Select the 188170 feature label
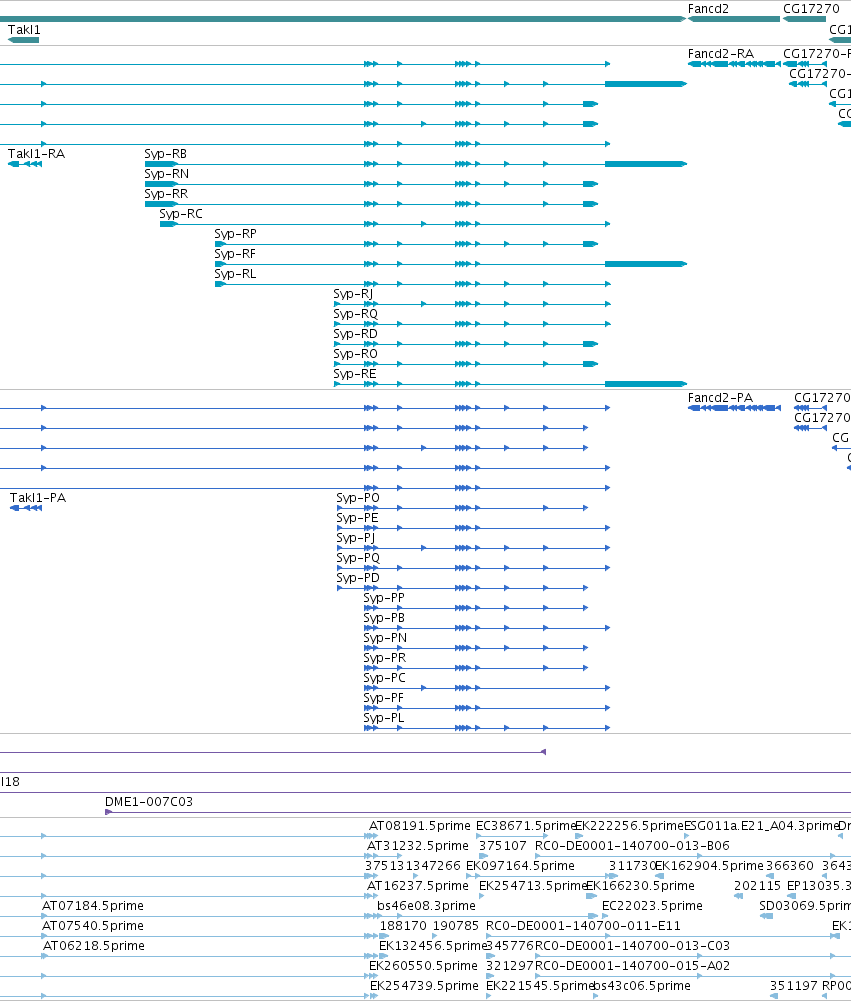Screen dimensions: 851x1001 pos(403,926)
